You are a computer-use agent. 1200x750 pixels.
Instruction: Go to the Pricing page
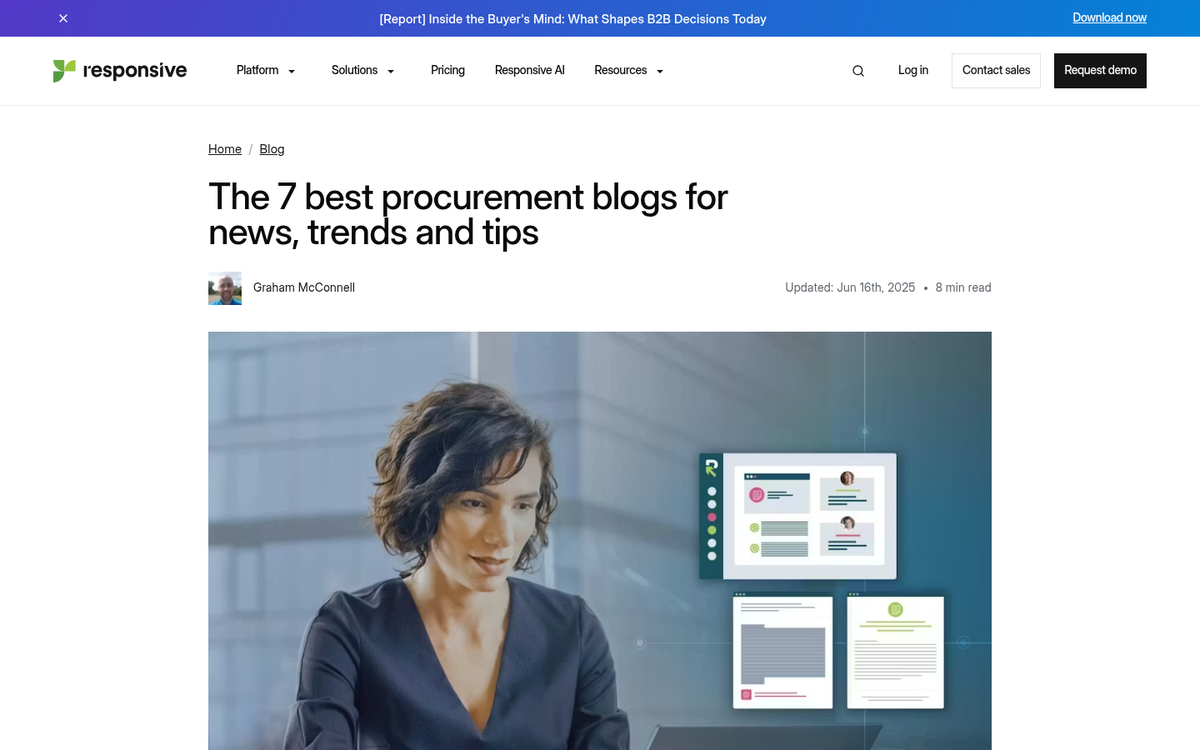[448, 70]
